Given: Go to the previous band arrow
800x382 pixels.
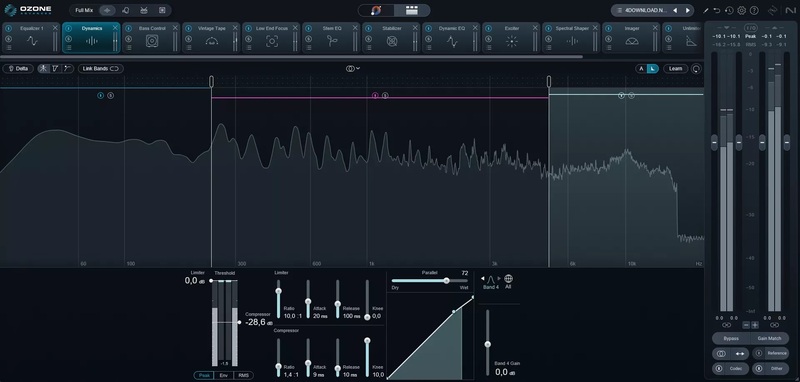Looking at the screenshot, I should 483,278.
